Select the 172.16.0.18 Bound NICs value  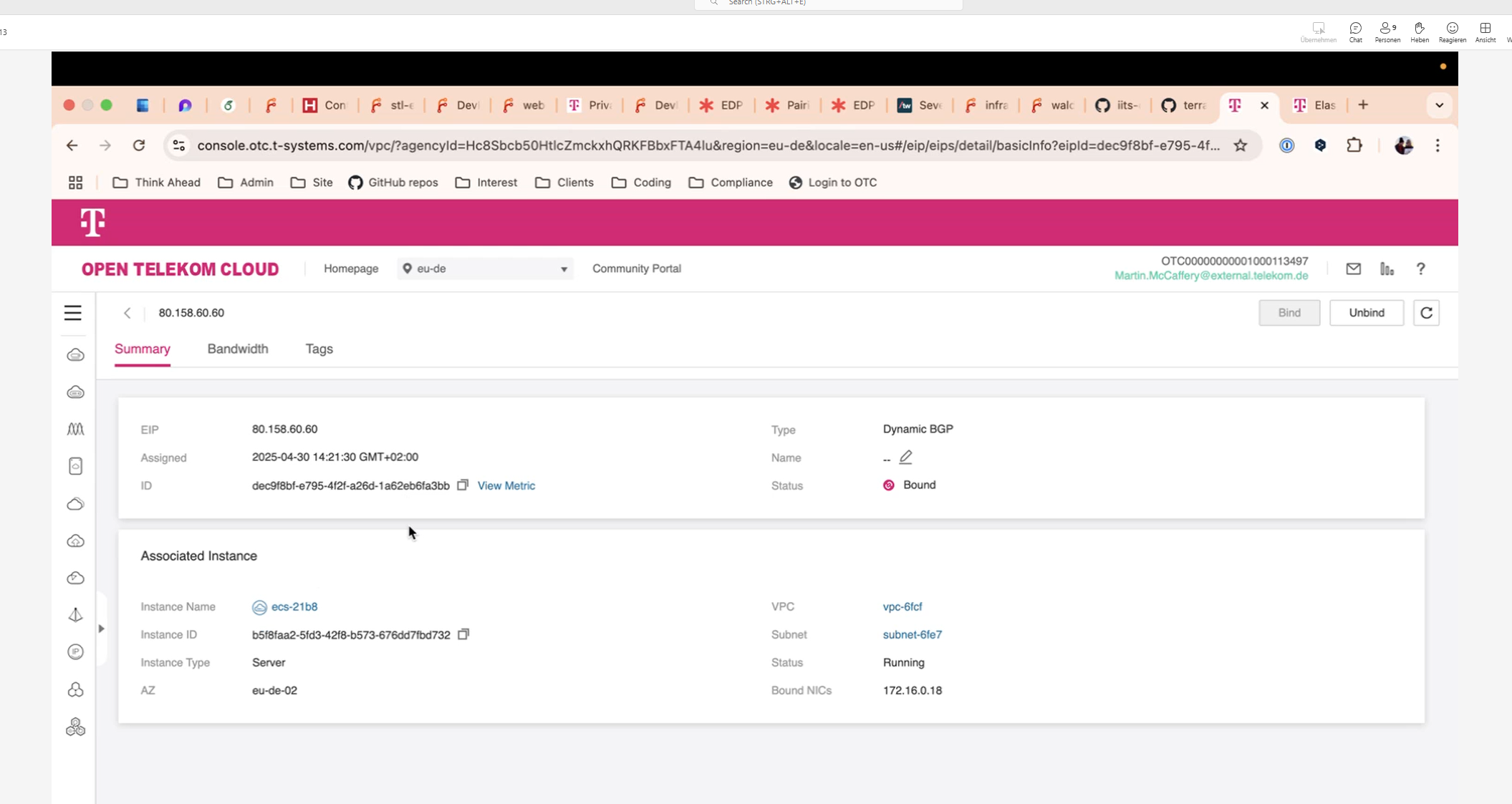[913, 690]
